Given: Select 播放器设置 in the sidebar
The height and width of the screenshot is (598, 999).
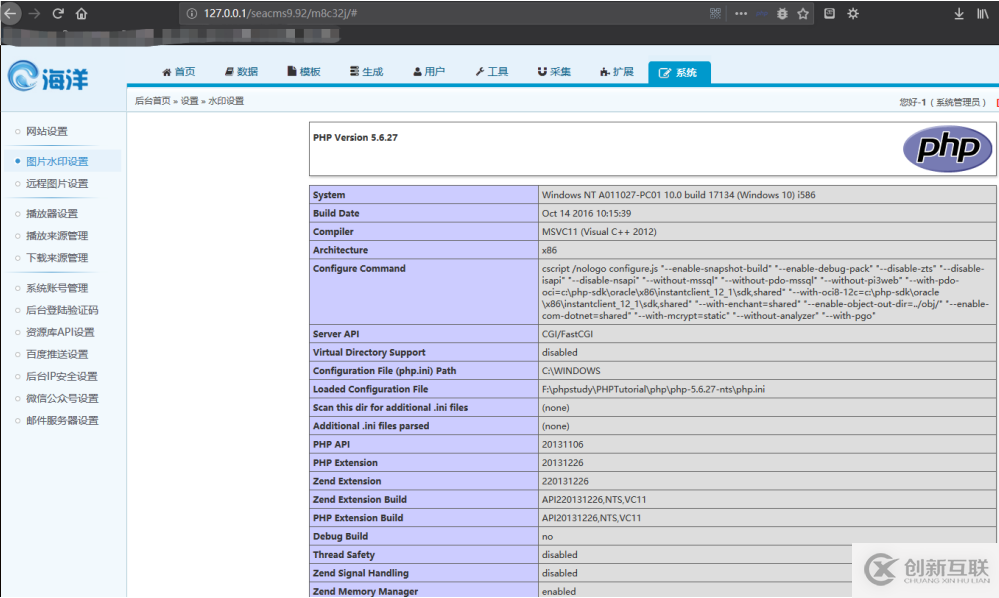Looking at the screenshot, I should tap(52, 214).
